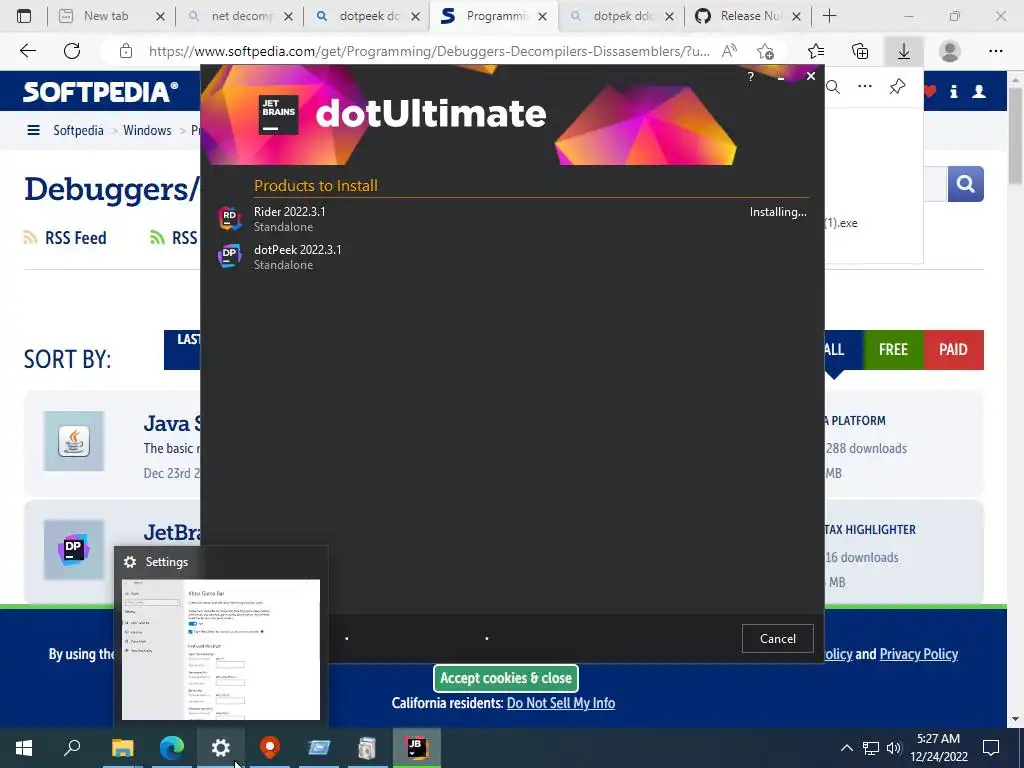
Task: Search downloads magnifier in downloads panel
Action: click(x=833, y=86)
